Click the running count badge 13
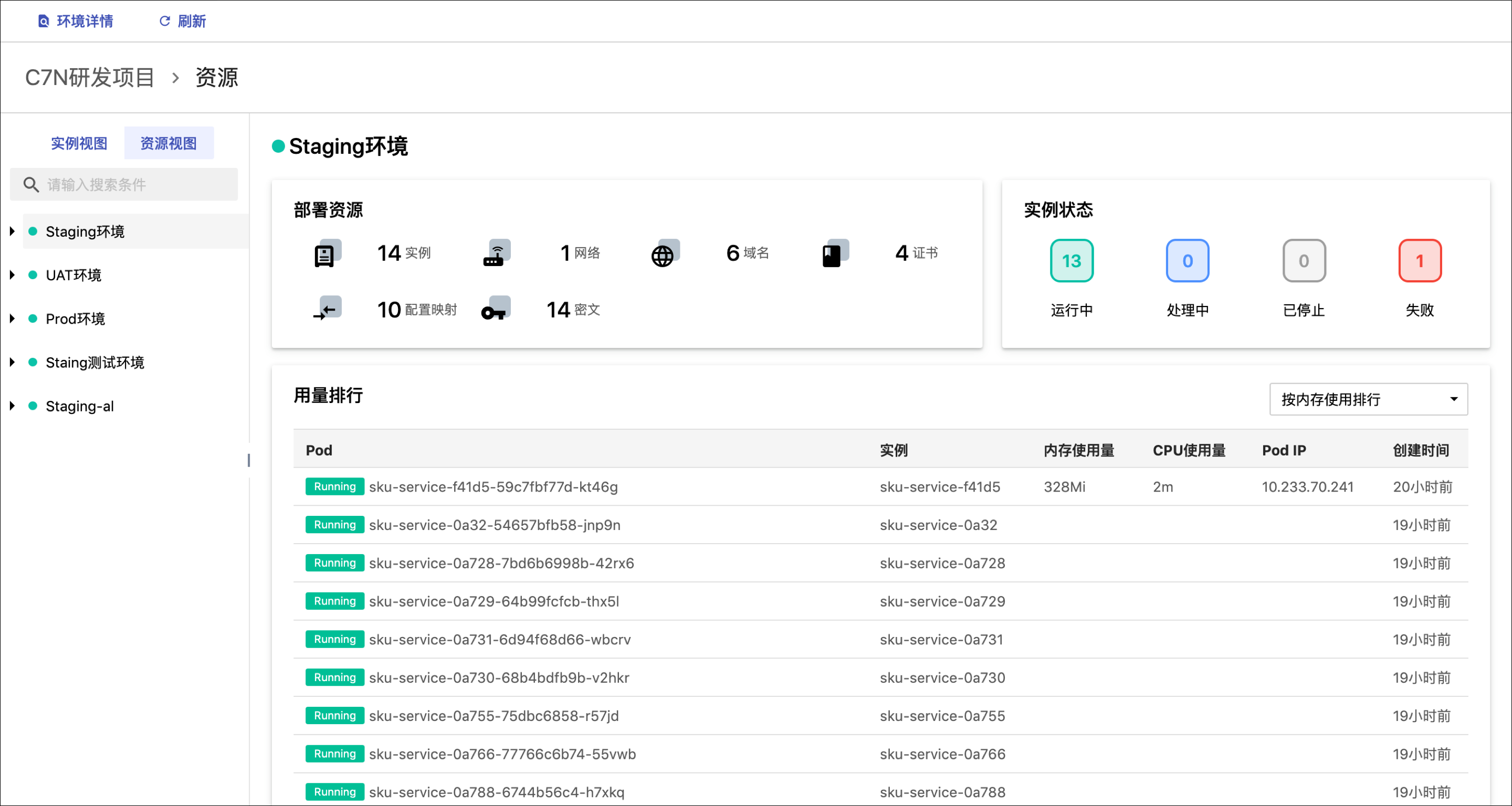The width and height of the screenshot is (1512, 806). [1071, 260]
